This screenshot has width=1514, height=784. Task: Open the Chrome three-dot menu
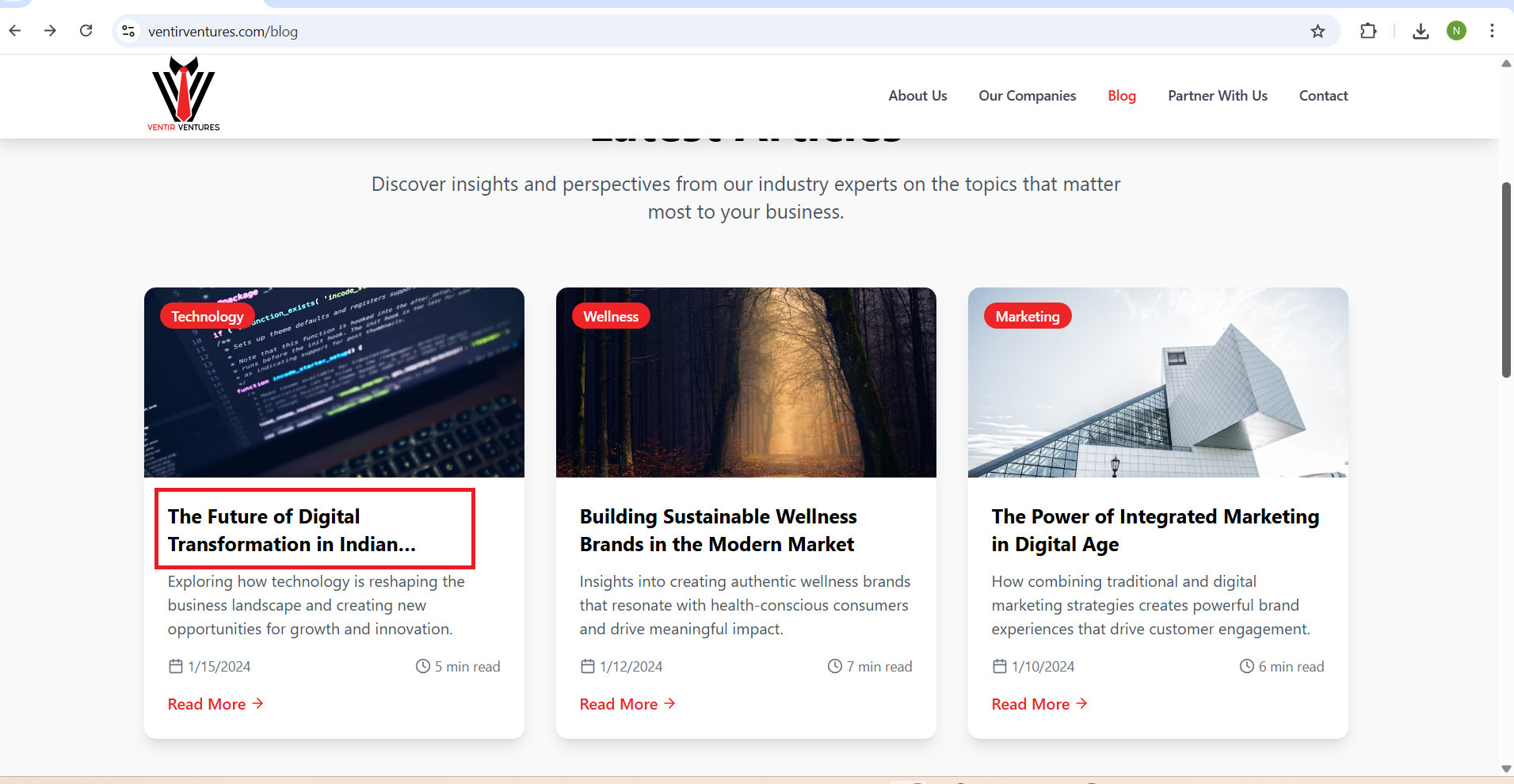(x=1492, y=31)
